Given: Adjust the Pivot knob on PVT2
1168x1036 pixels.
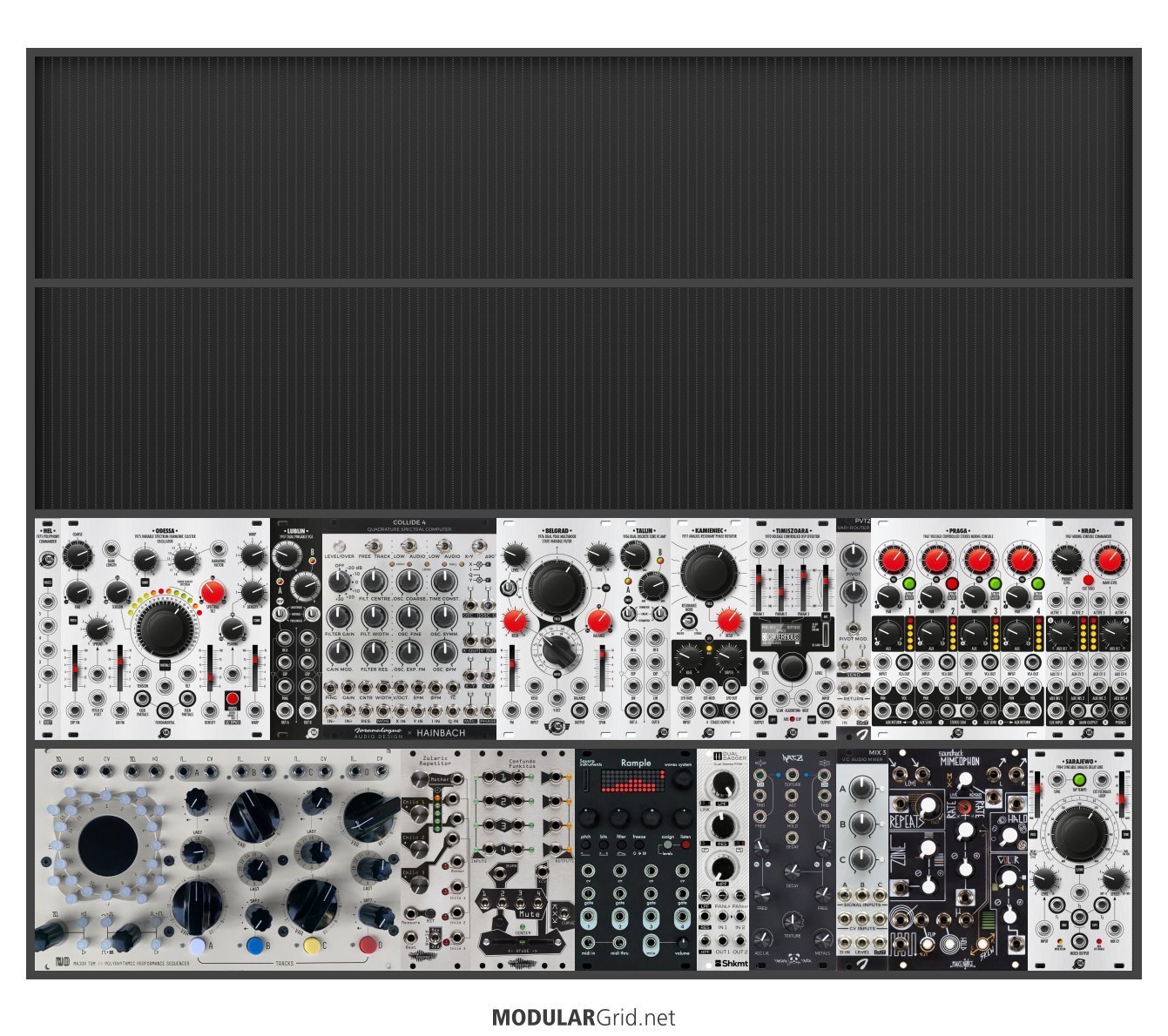Looking at the screenshot, I should (854, 555).
